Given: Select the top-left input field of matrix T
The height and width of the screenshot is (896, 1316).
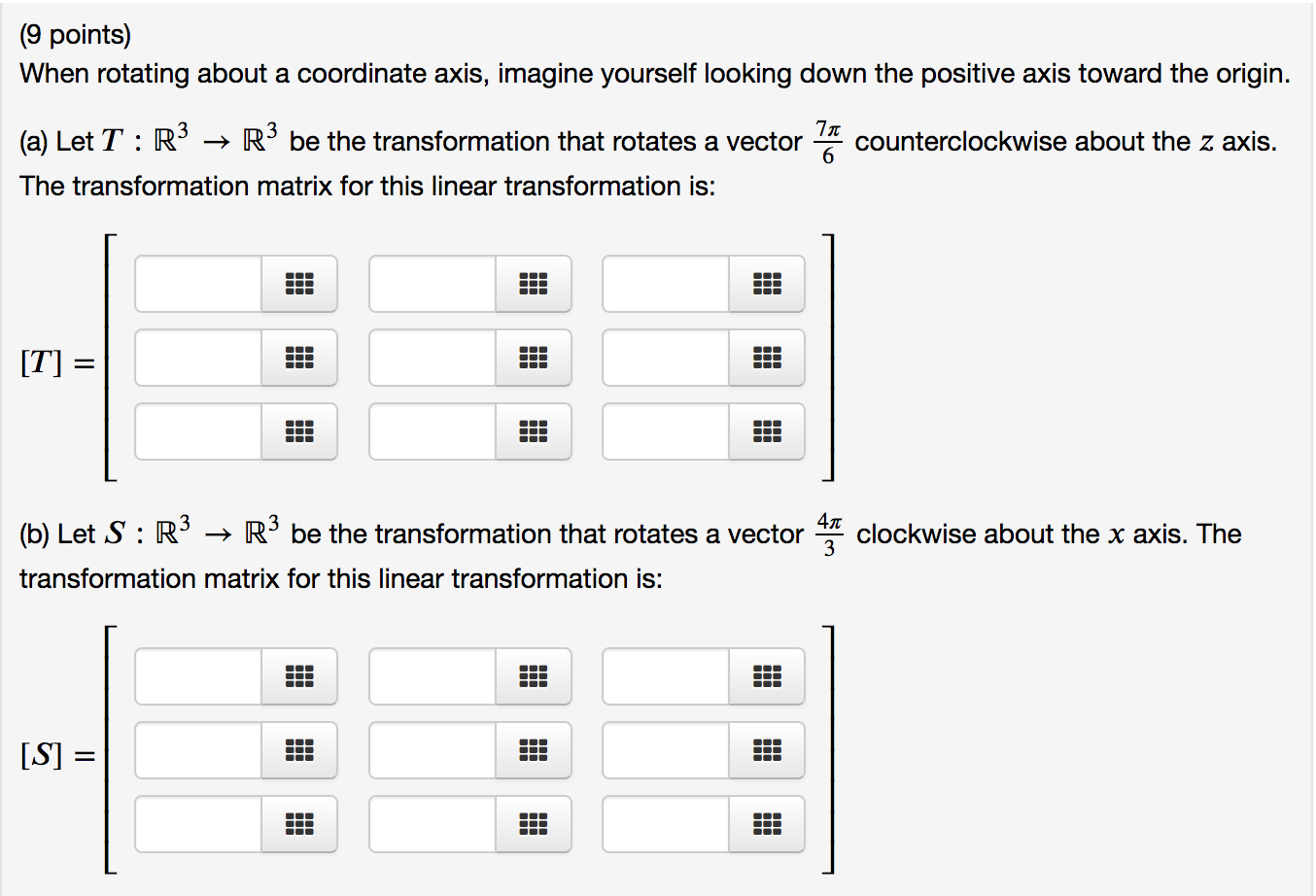Looking at the screenshot, I should coord(199,284).
